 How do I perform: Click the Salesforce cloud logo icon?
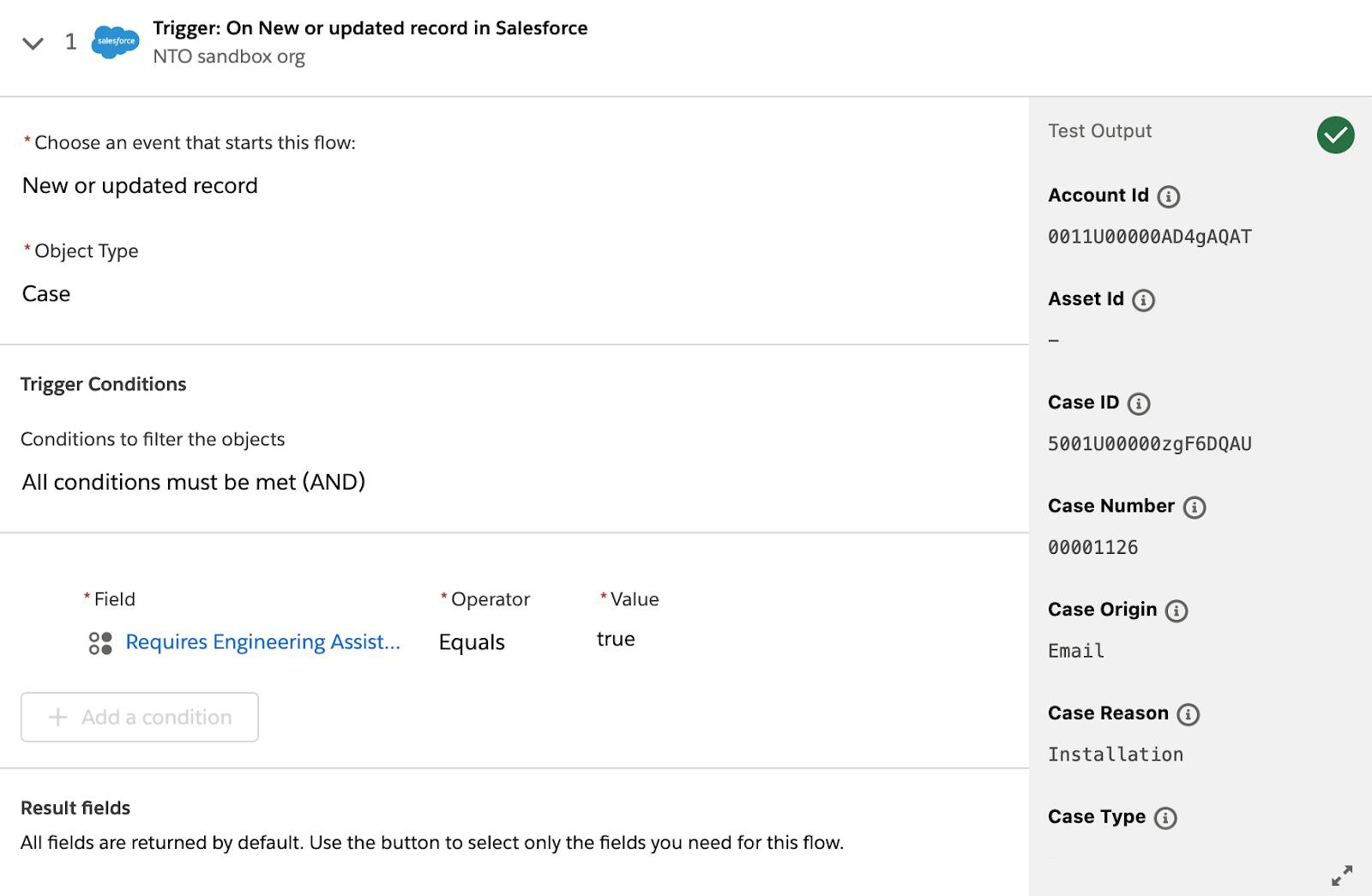click(x=115, y=41)
